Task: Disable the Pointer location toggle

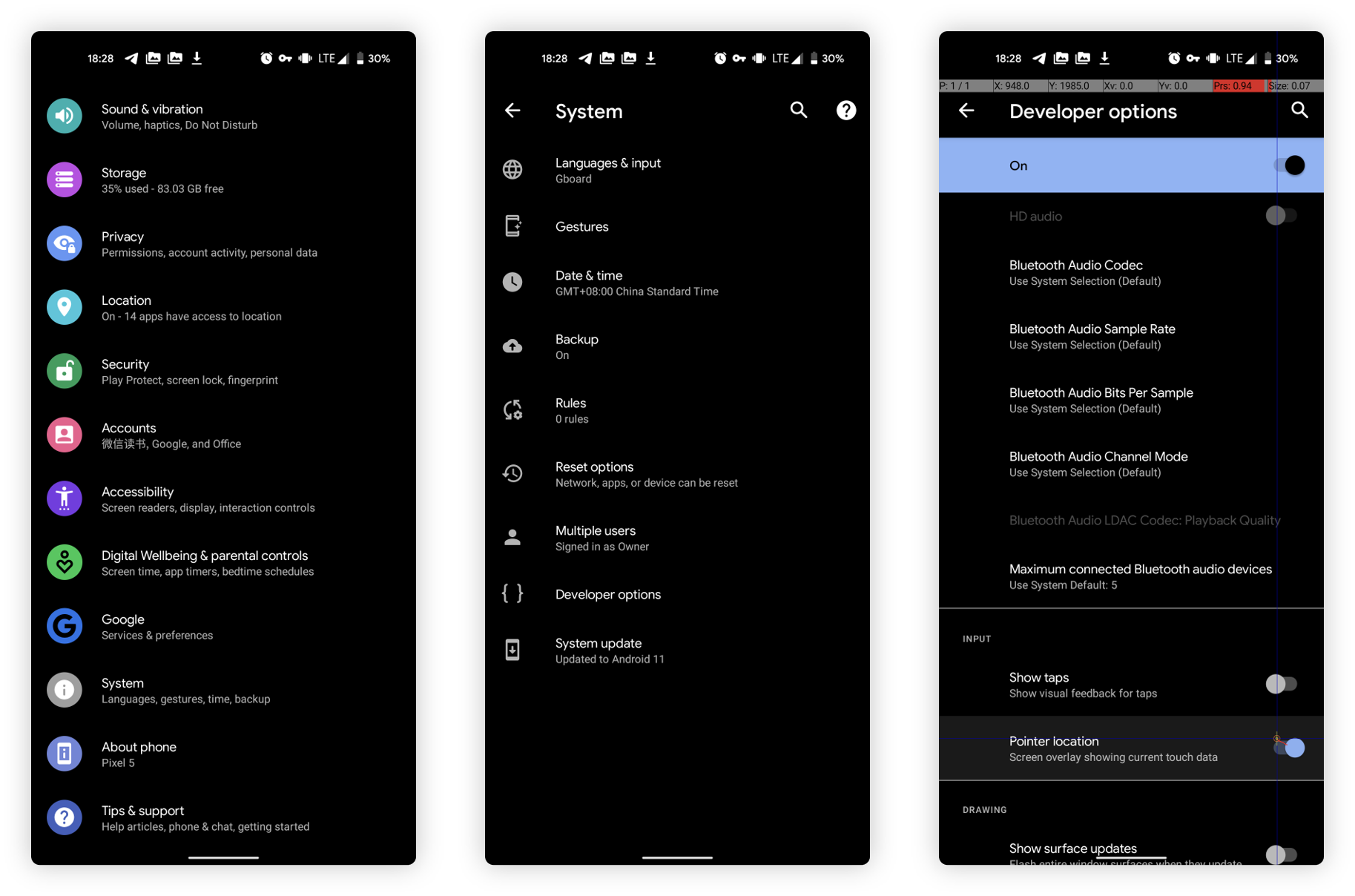Action: point(1289,748)
